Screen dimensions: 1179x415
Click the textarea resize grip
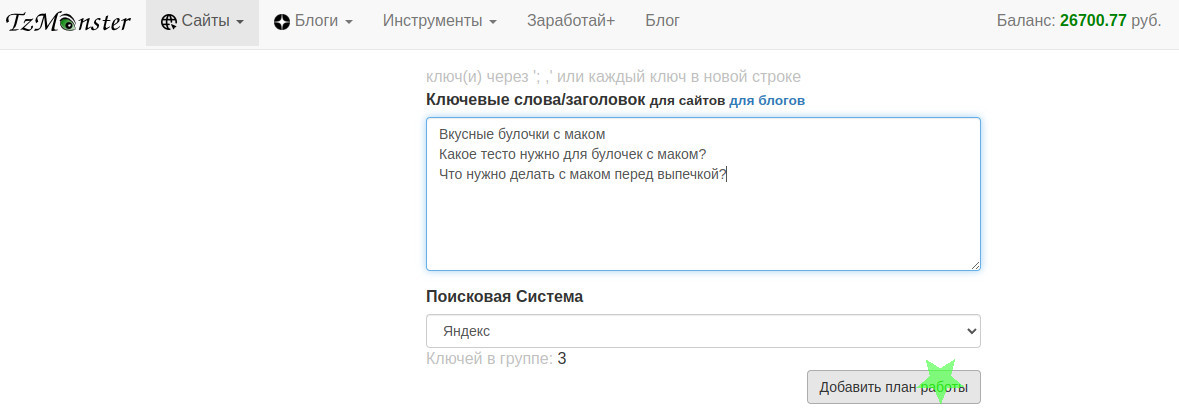tap(974, 265)
